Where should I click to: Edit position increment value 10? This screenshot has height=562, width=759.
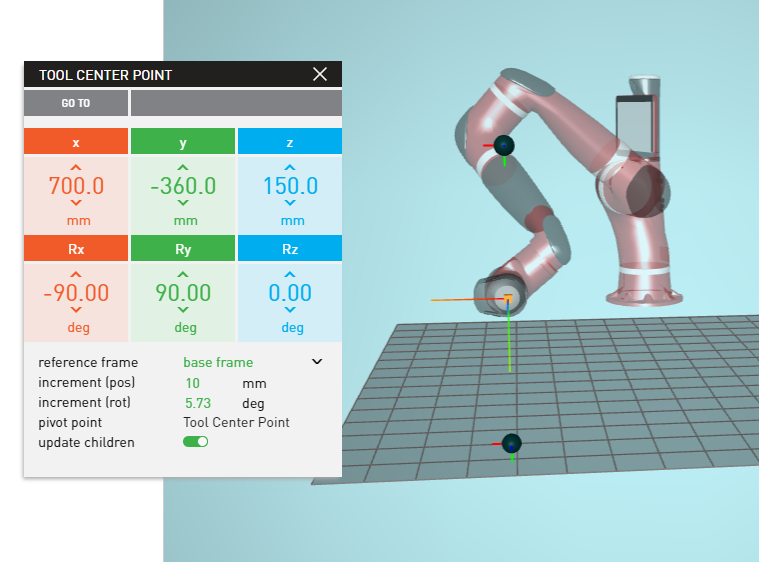coord(193,383)
